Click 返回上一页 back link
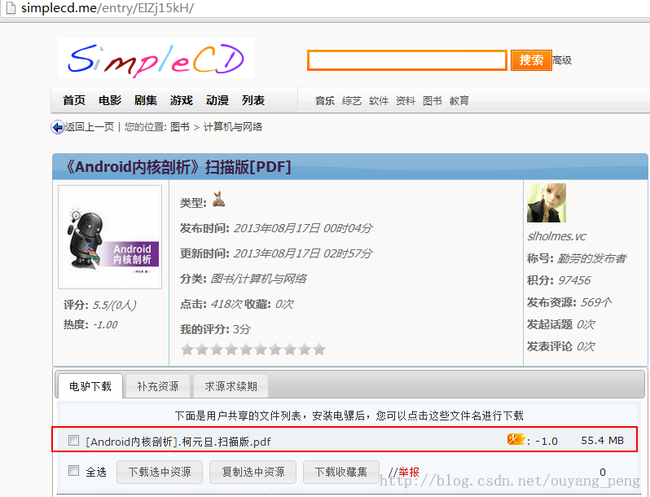Image resolution: width=650 pixels, height=497 pixels. pyautogui.click(x=89, y=127)
